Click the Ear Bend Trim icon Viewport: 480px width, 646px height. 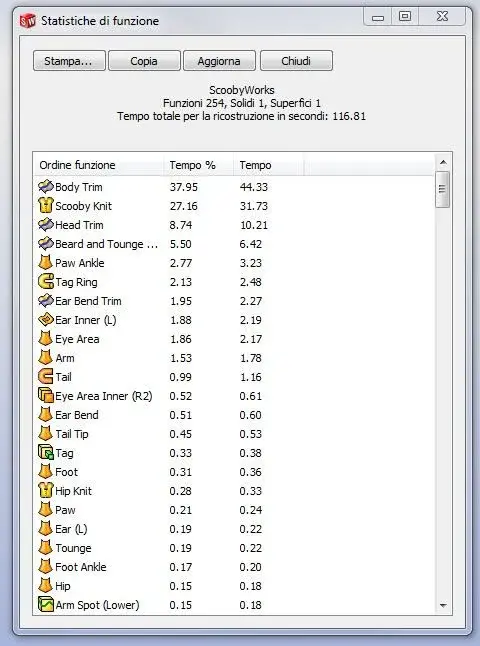(46, 300)
